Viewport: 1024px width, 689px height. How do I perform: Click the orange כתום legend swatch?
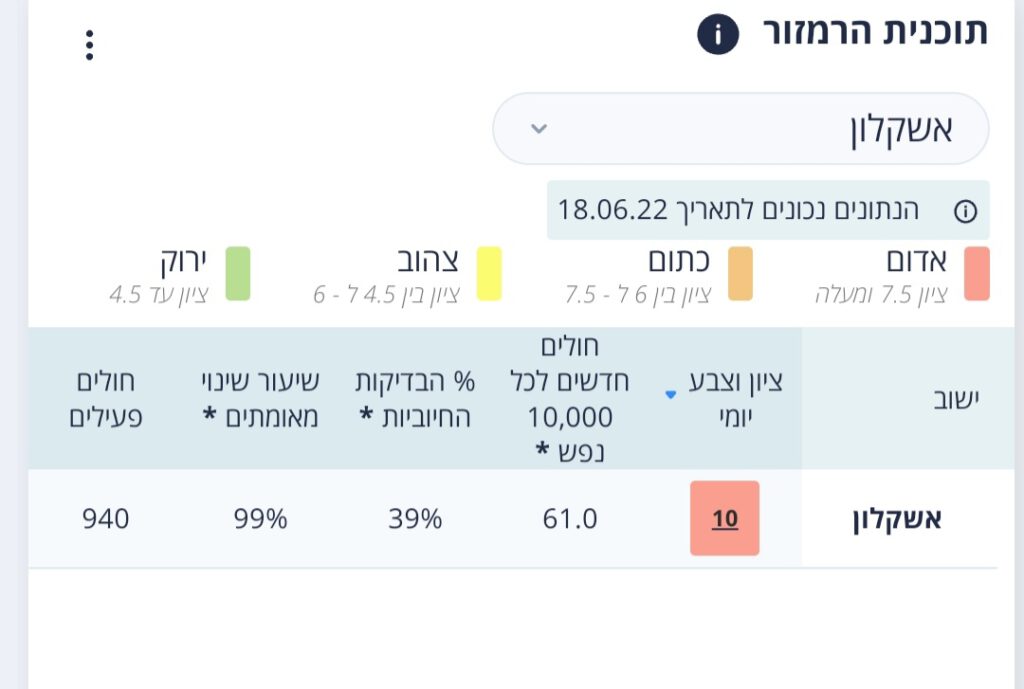740,274
